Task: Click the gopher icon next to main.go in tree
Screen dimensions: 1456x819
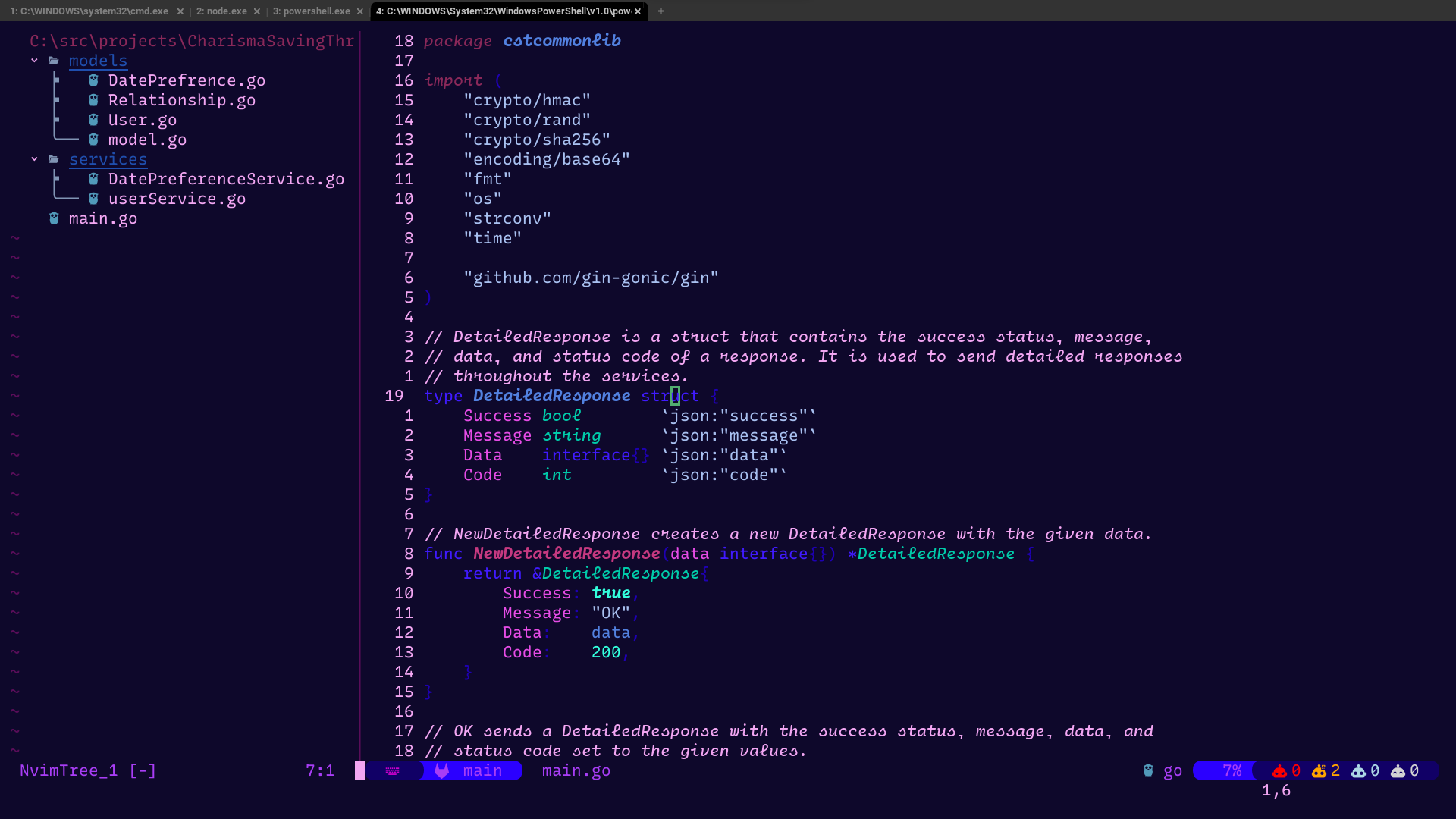Action: (x=54, y=218)
